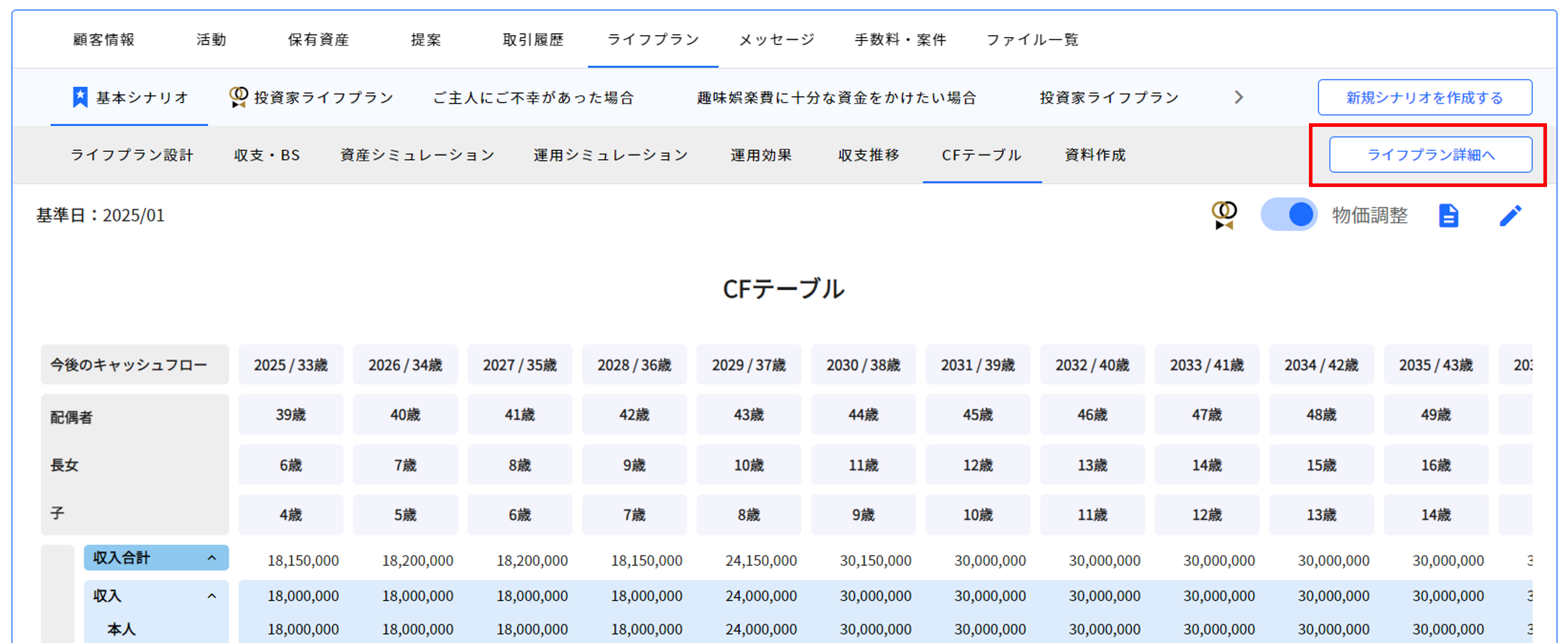Click the blue document export icon

[x=1448, y=216]
